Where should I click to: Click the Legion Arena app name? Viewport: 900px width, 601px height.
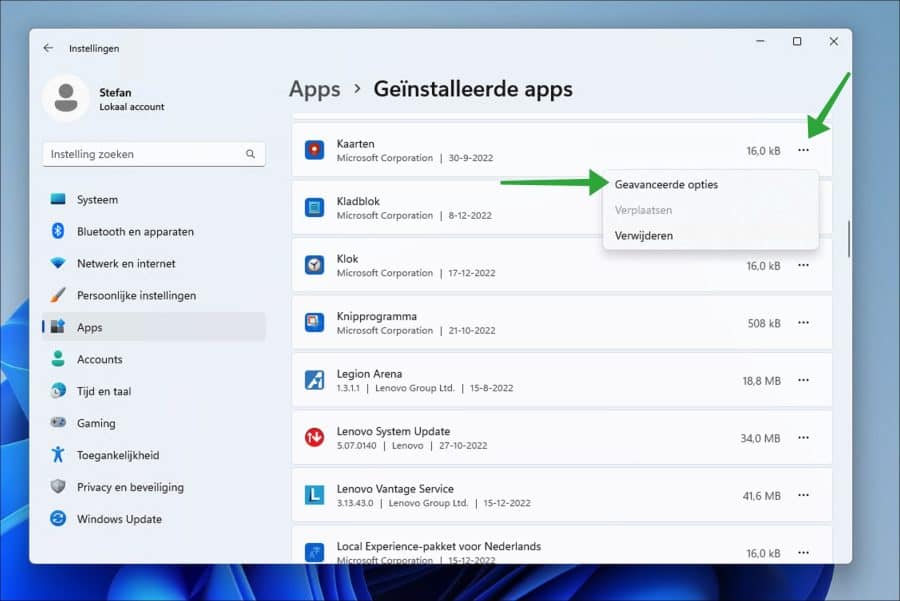coord(369,374)
